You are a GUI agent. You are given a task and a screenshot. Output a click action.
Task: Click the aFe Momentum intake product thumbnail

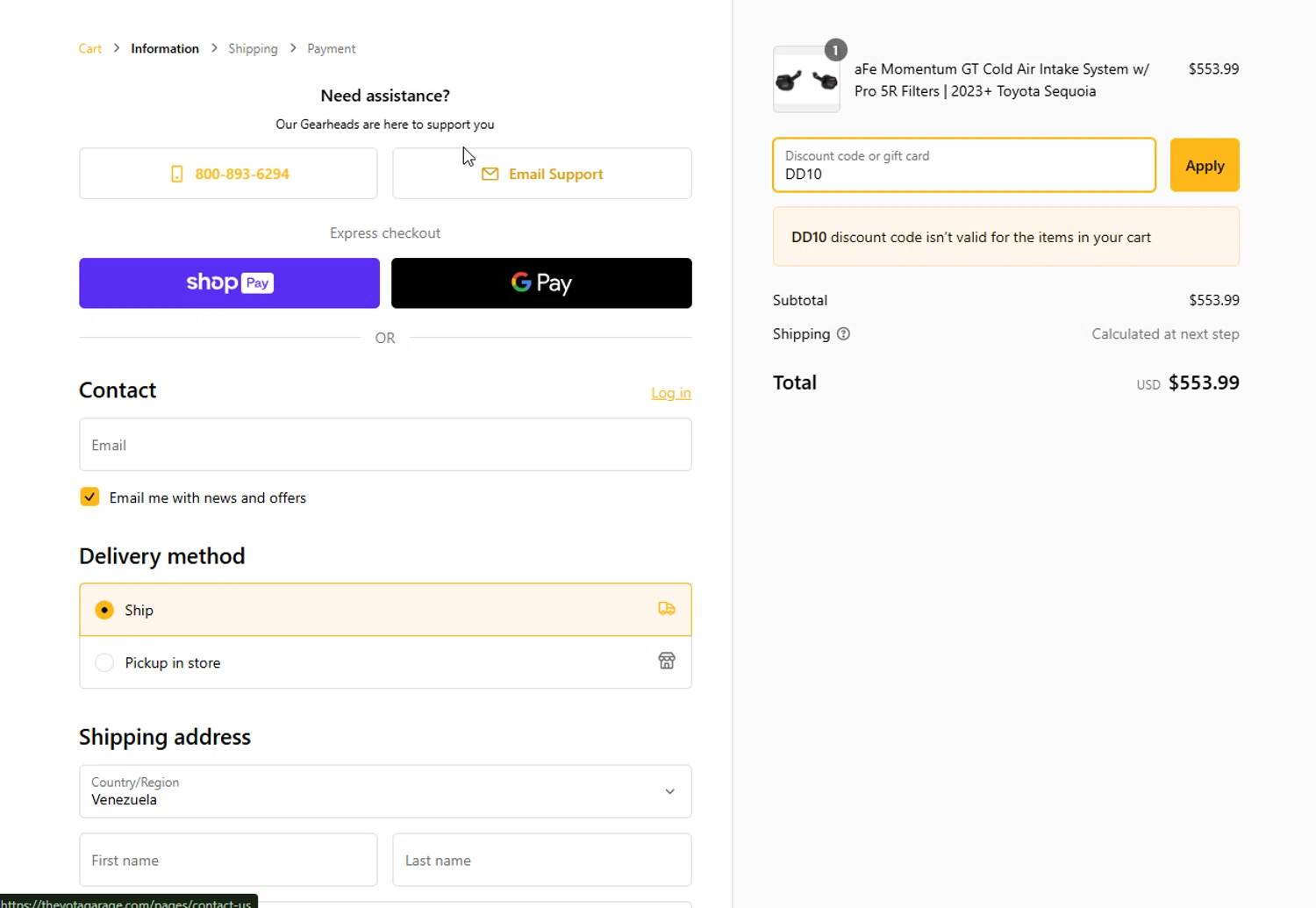point(805,81)
